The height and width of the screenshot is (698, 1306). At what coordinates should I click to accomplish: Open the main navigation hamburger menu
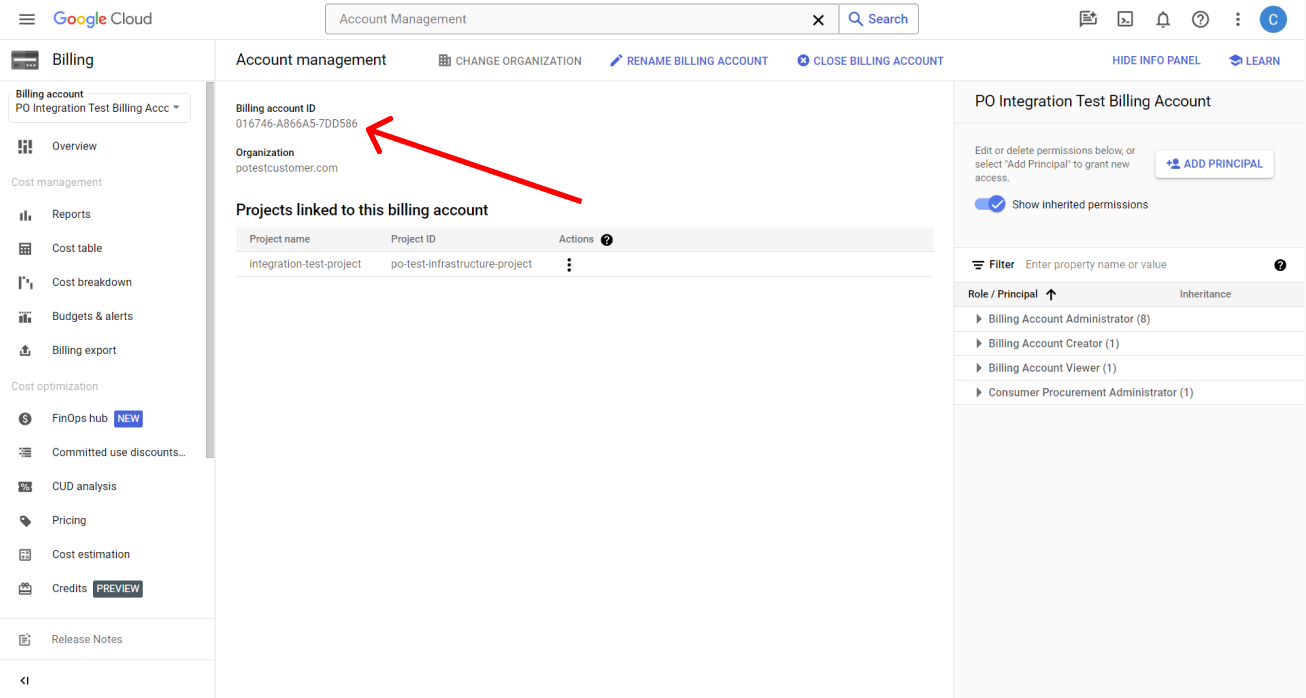(27, 19)
